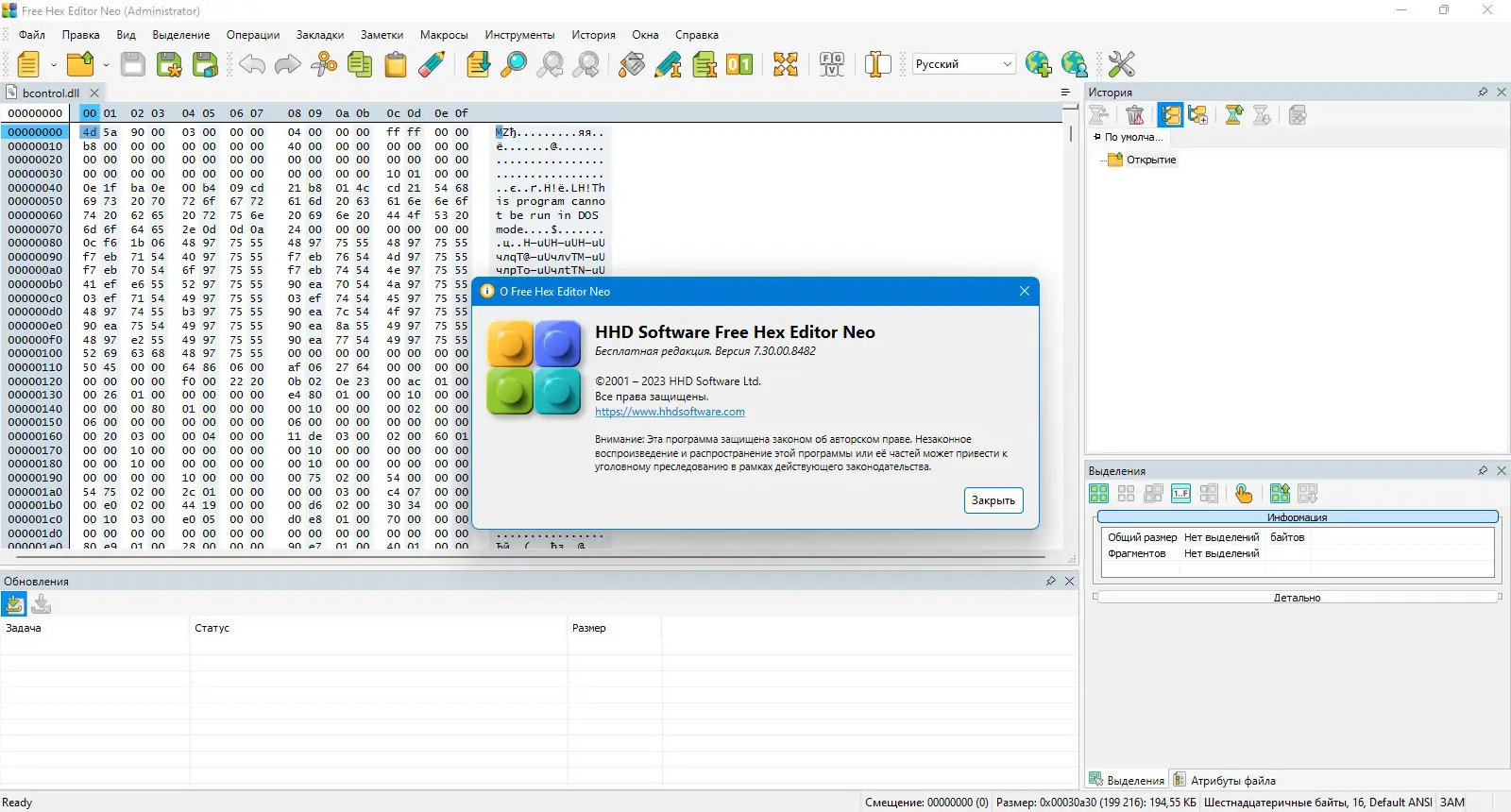This screenshot has height=812, width=1511.
Task: Open the language combo box showing Русский
Action: [x=963, y=64]
